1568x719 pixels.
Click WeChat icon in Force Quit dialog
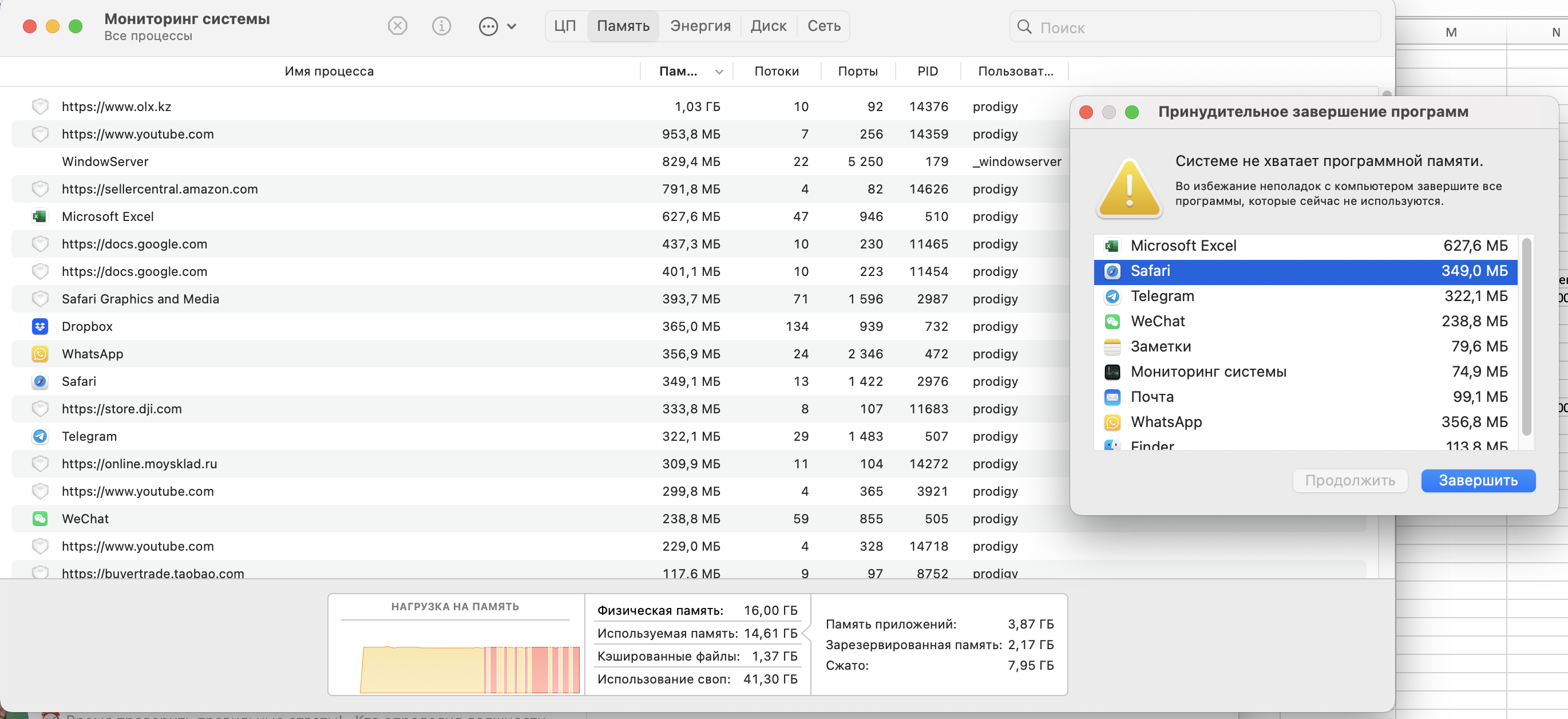[1111, 322]
